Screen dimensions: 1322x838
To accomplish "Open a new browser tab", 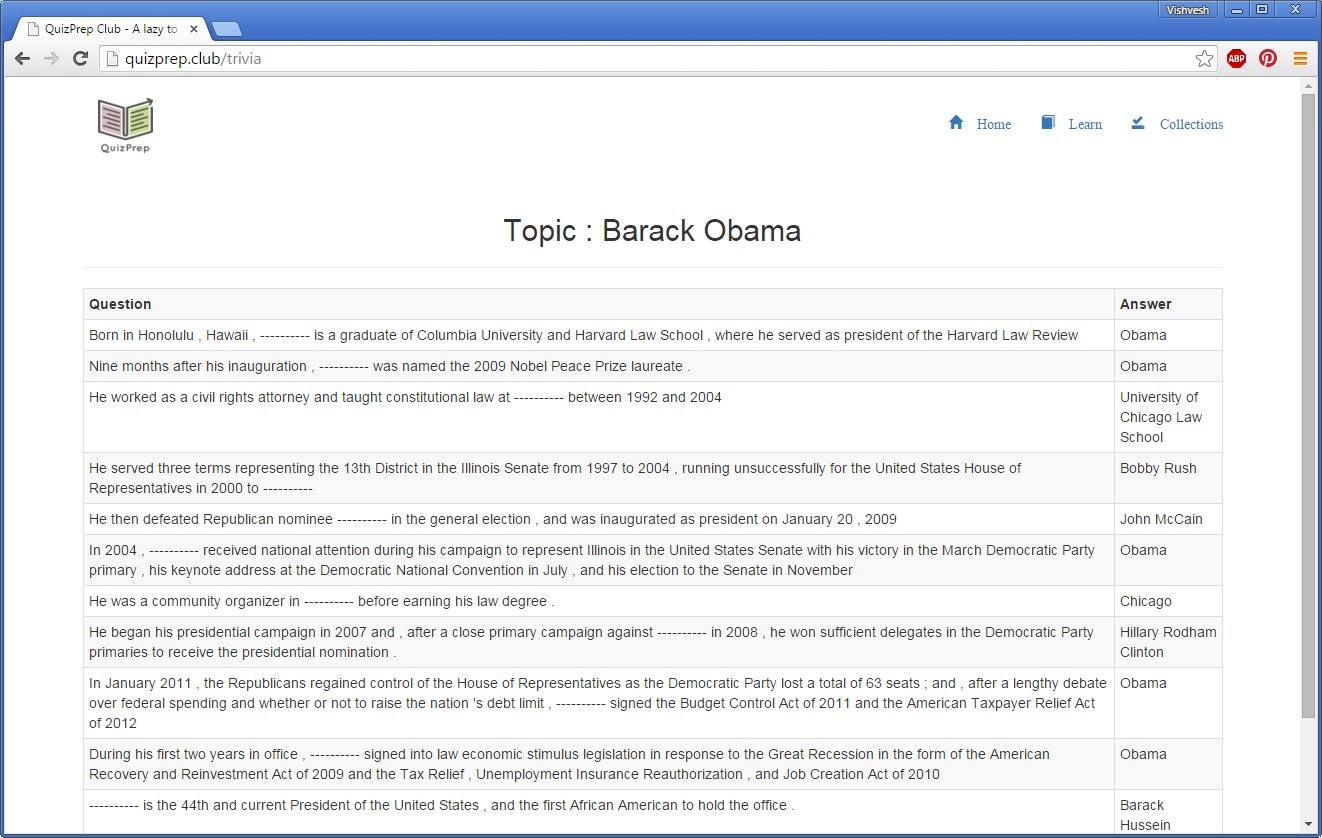I will (x=227, y=29).
